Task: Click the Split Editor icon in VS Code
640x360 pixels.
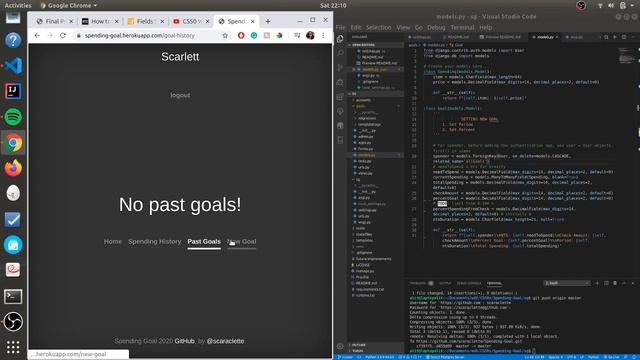Action: tap(624, 37)
